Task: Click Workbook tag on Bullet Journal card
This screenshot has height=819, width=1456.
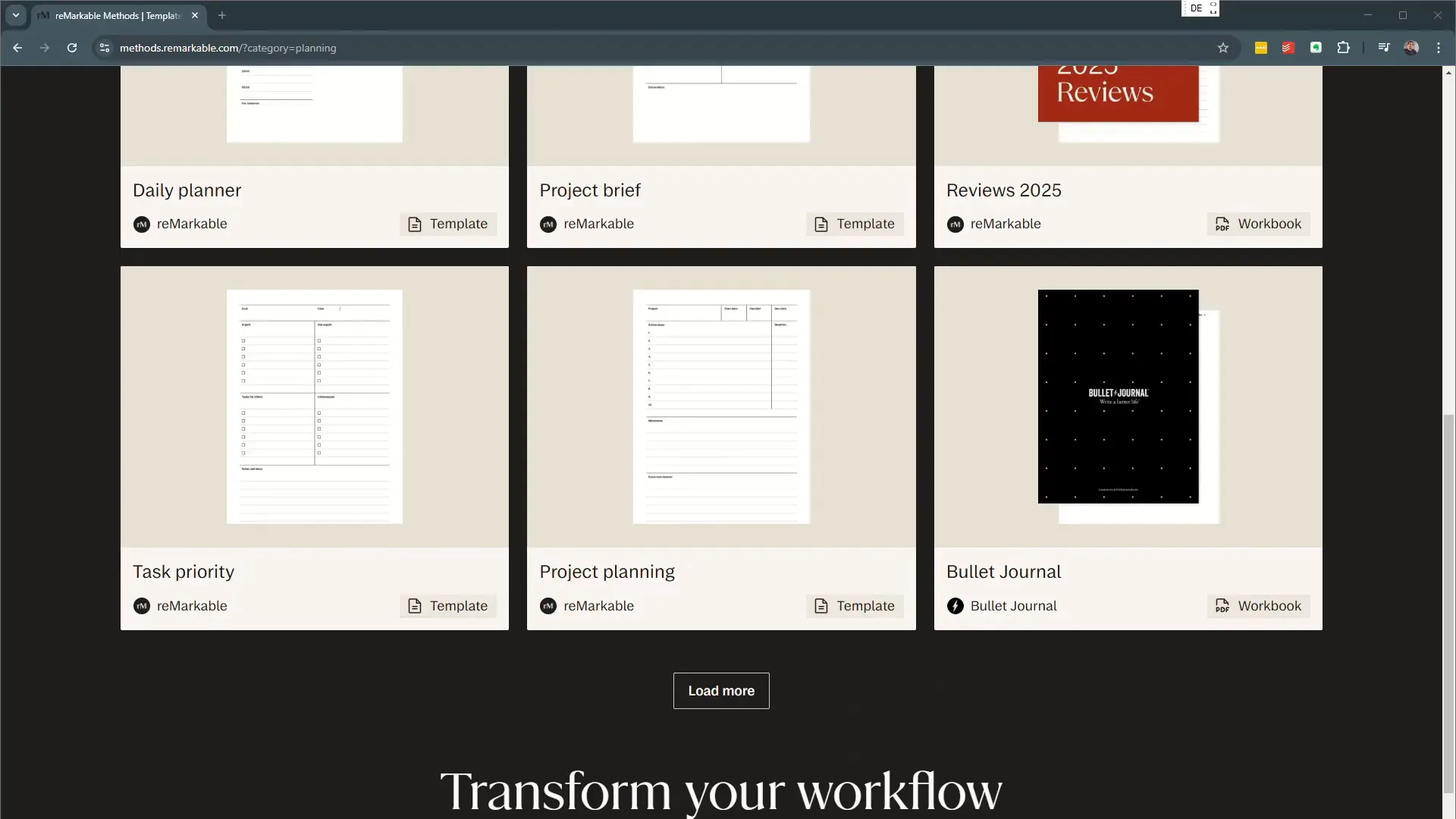Action: coord(1259,606)
